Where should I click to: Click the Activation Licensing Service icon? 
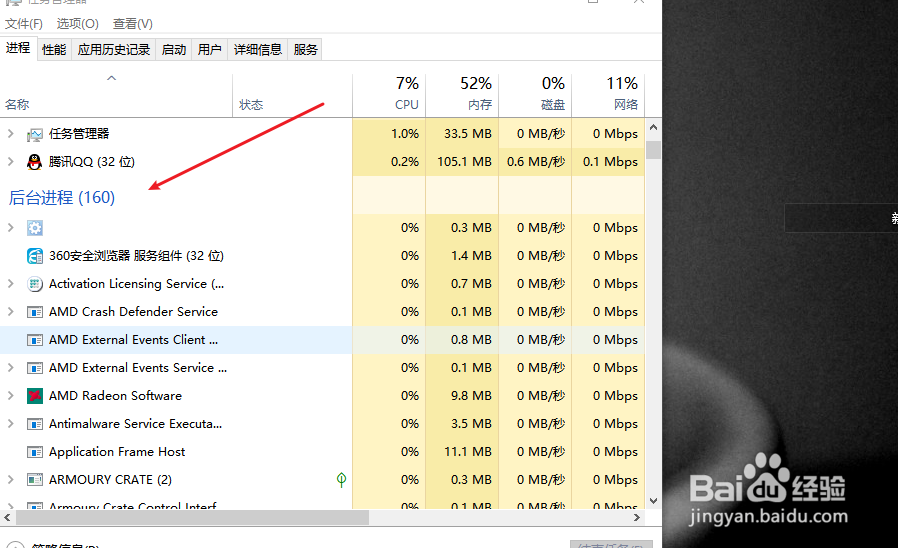pyautogui.click(x=35, y=284)
